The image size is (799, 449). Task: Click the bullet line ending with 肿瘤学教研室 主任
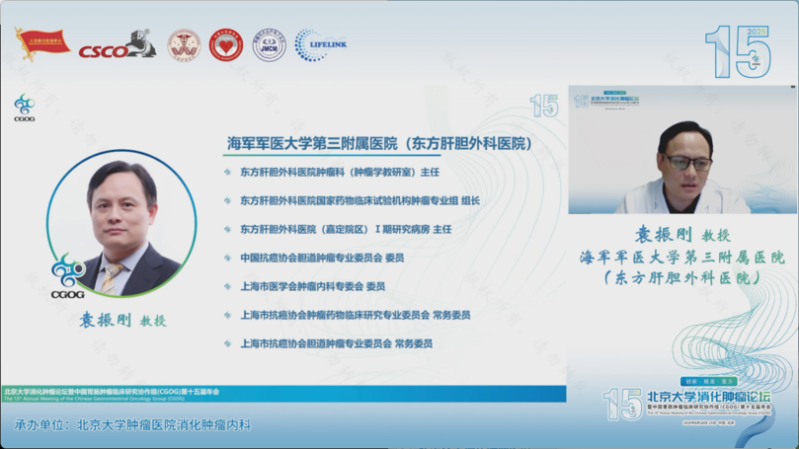[x=345, y=171]
